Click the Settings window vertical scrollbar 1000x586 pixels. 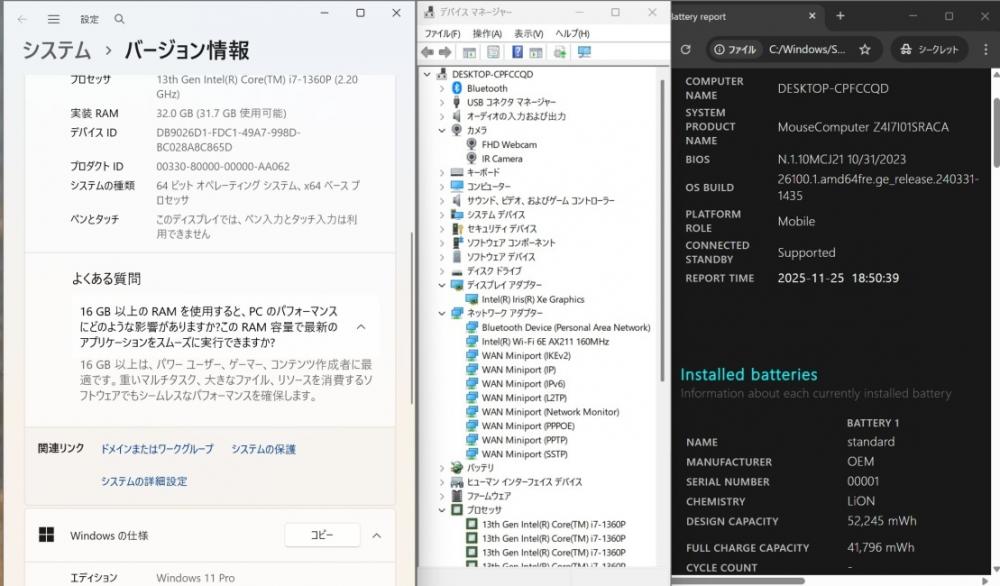click(412, 317)
